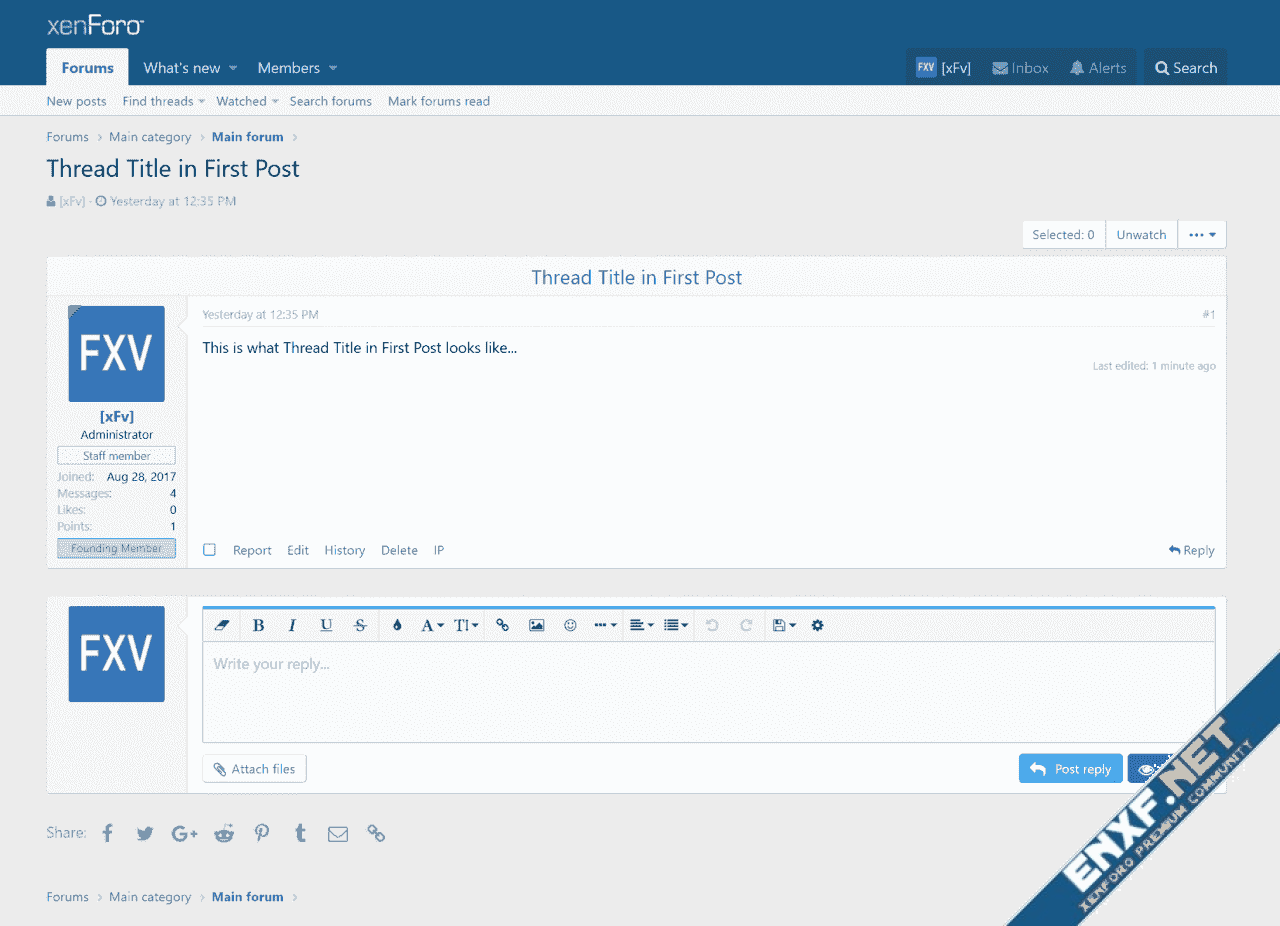Open the Insert image tool
Image resolution: width=1280 pixels, height=926 pixels.
(537, 625)
